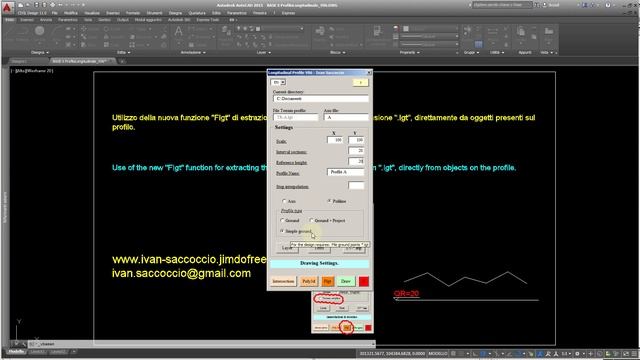Switch to the Annota ribbon tab

click(46, 20)
